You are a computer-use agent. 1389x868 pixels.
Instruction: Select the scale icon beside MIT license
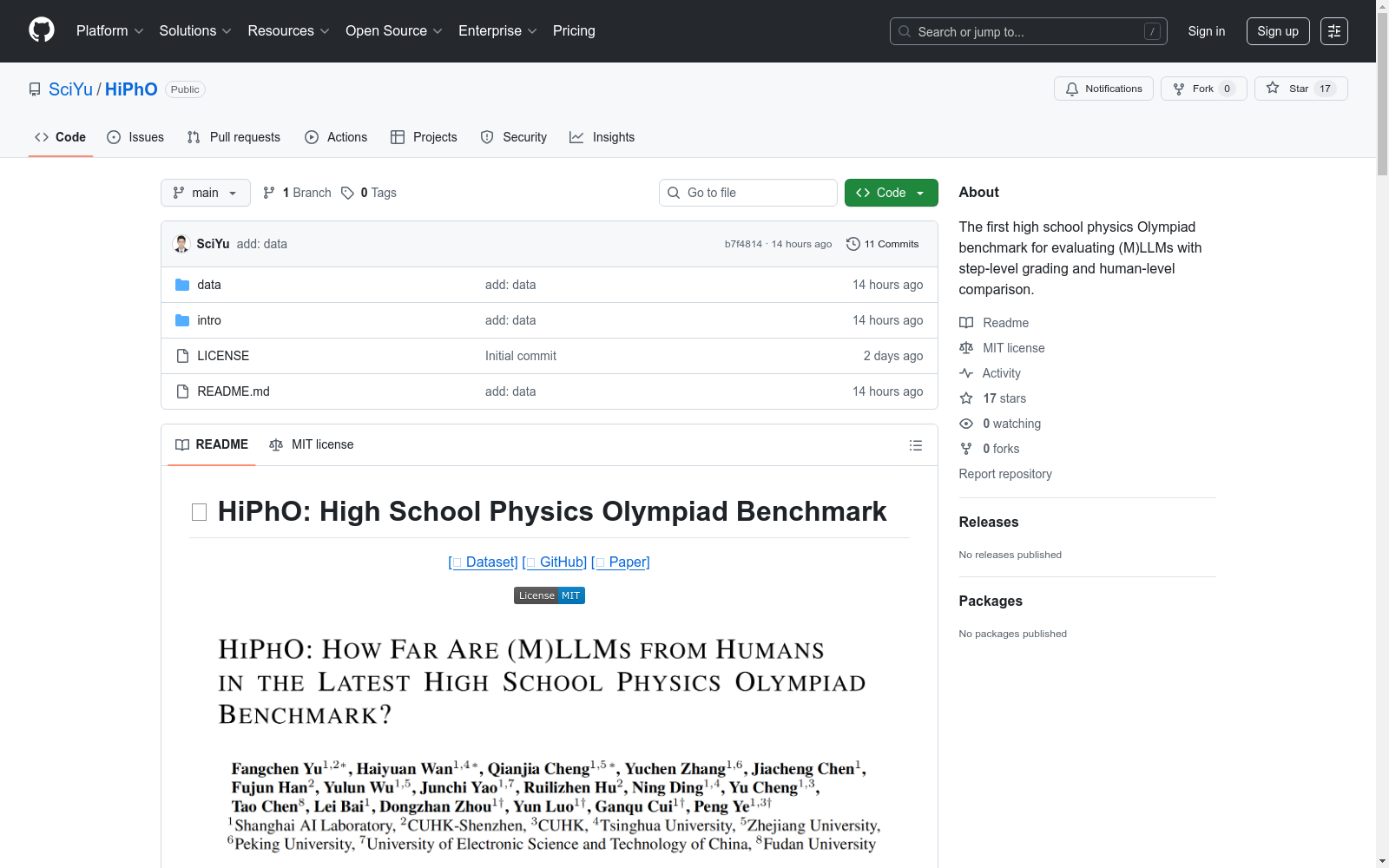click(966, 348)
